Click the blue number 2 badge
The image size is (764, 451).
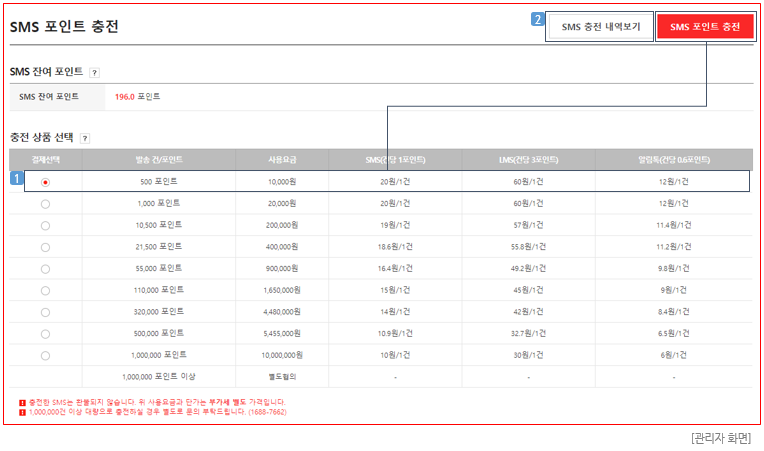pos(537,19)
